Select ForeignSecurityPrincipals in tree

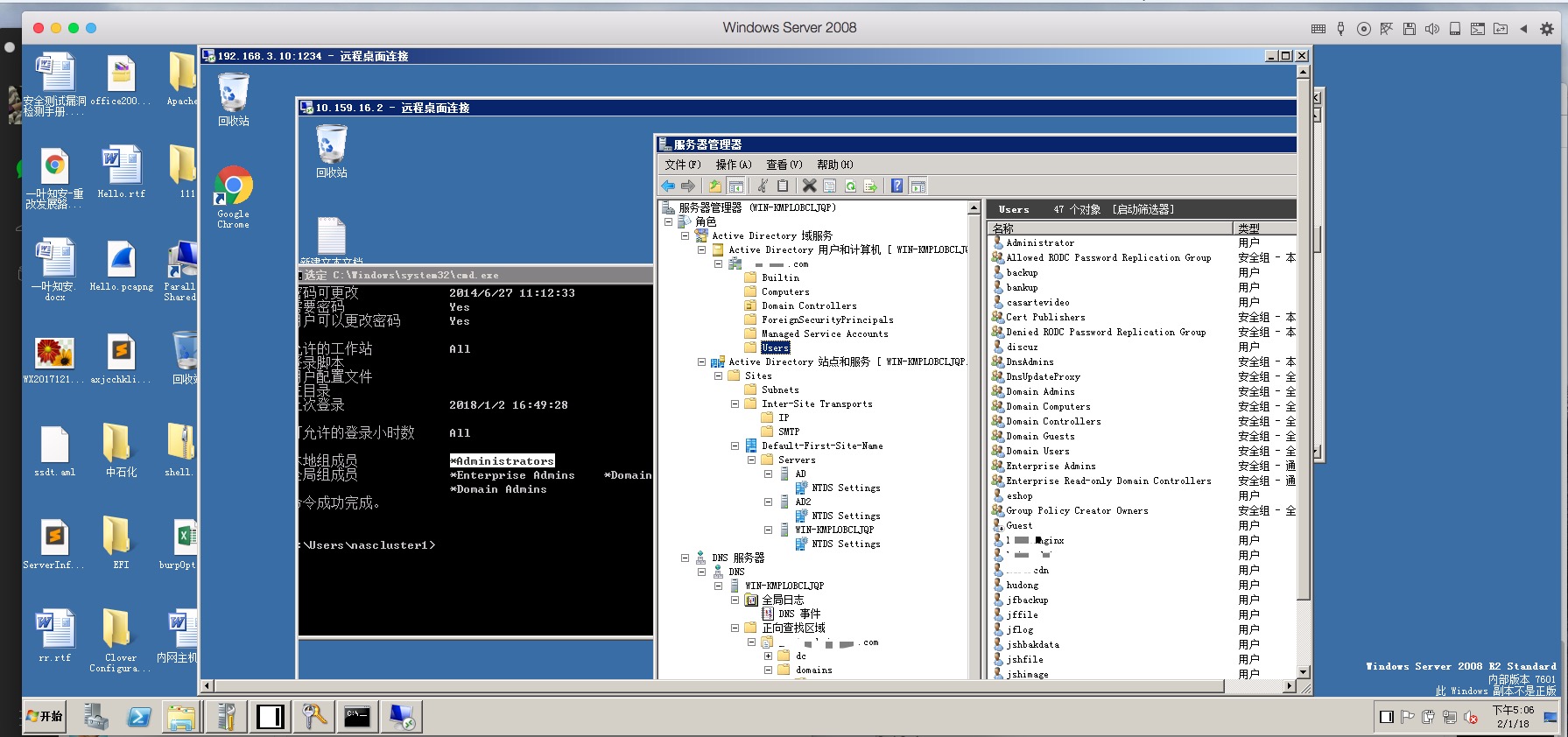(x=827, y=320)
